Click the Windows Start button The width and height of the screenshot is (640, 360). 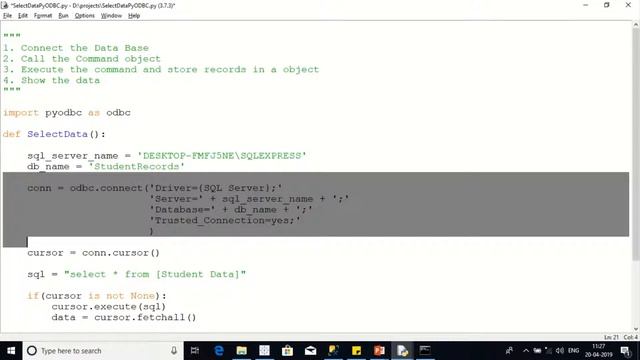click(11, 351)
